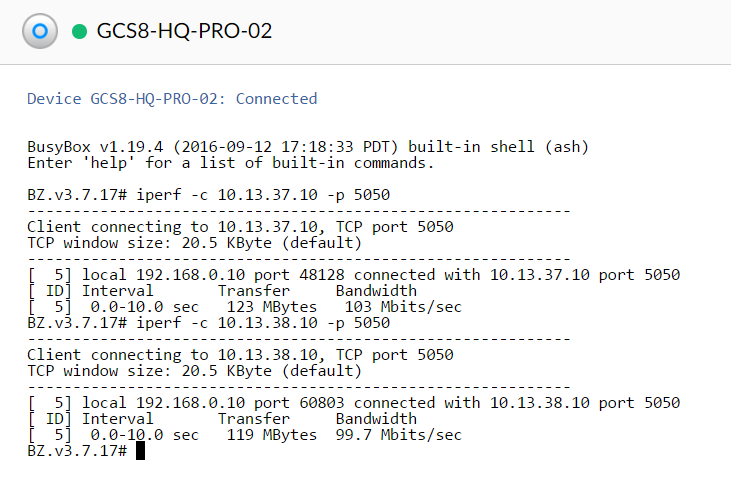Click the last BZ.v3.7.17# prompt
The image size is (731, 495).
pos(77,451)
